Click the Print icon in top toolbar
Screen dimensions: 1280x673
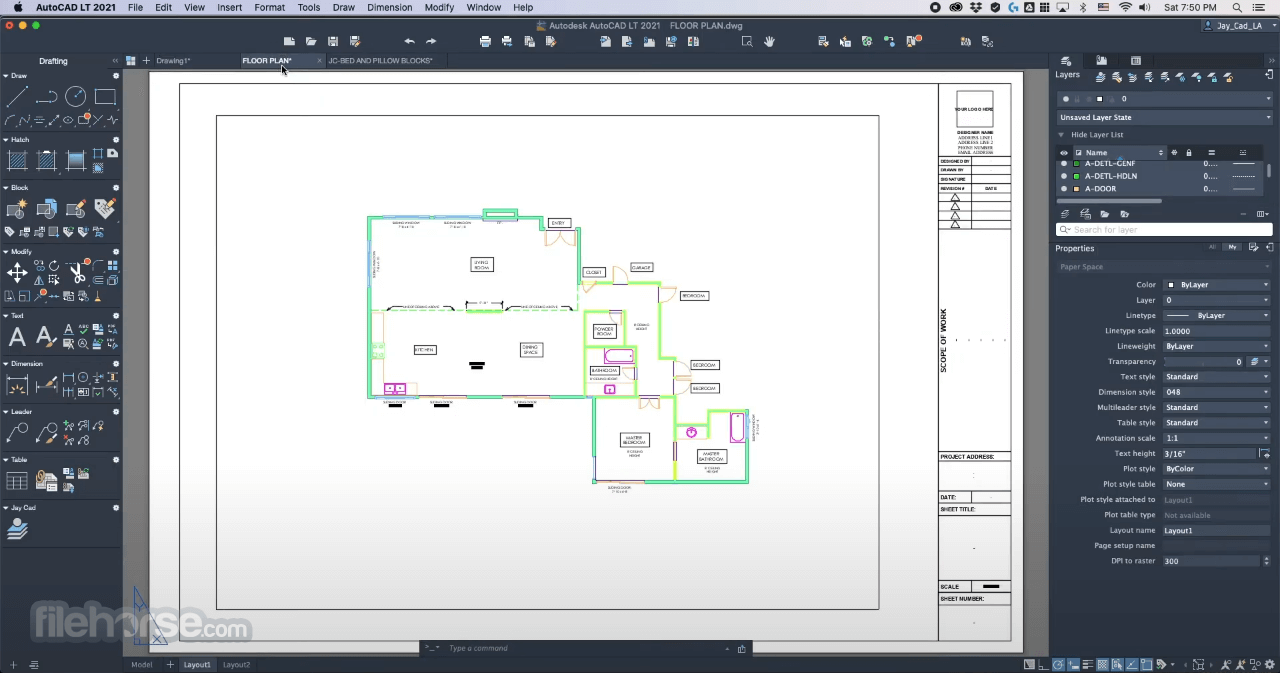coord(485,42)
